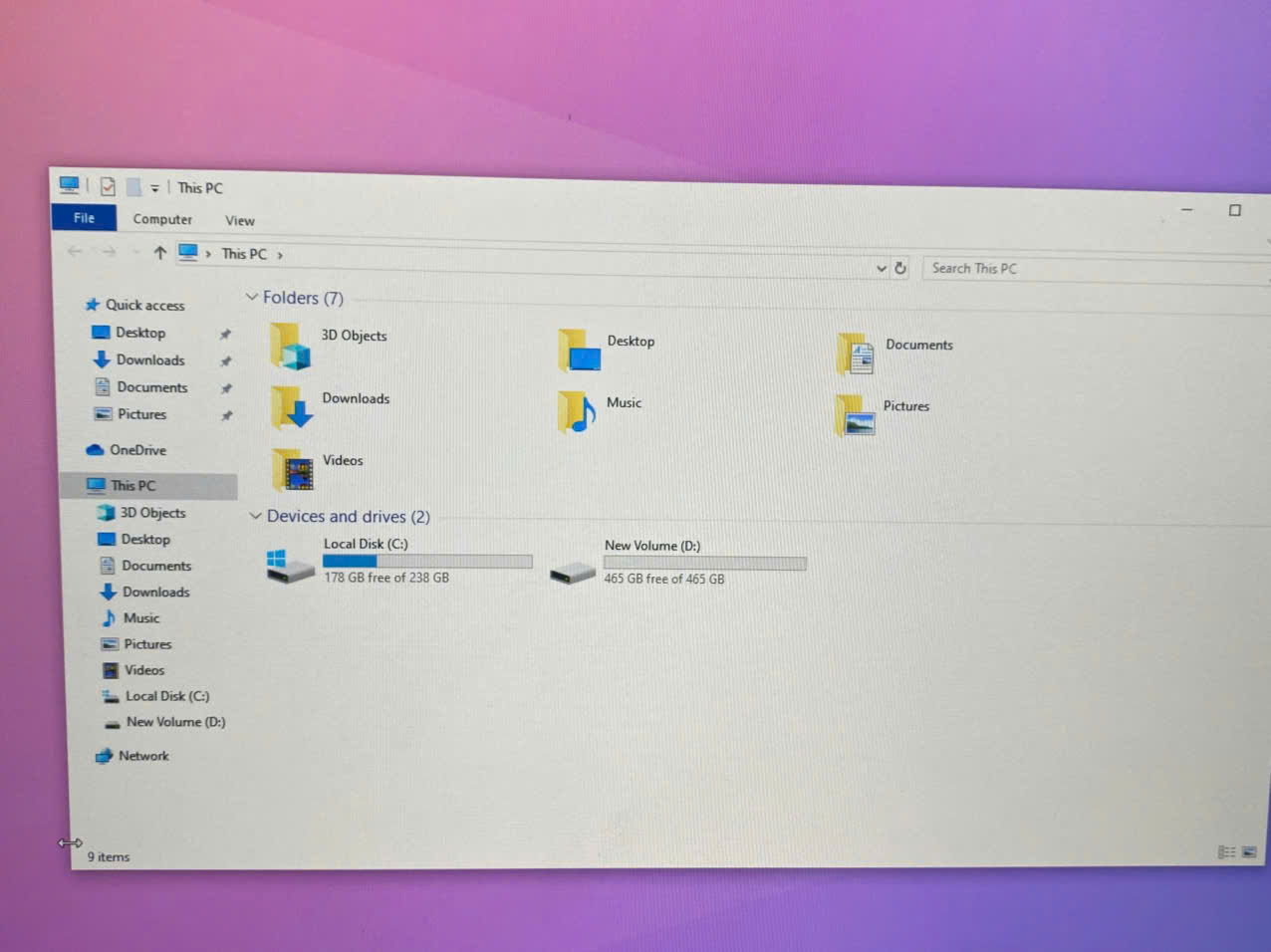This screenshot has height=952, width=1271.
Task: Click the refresh button beside address bar
Action: click(x=900, y=268)
